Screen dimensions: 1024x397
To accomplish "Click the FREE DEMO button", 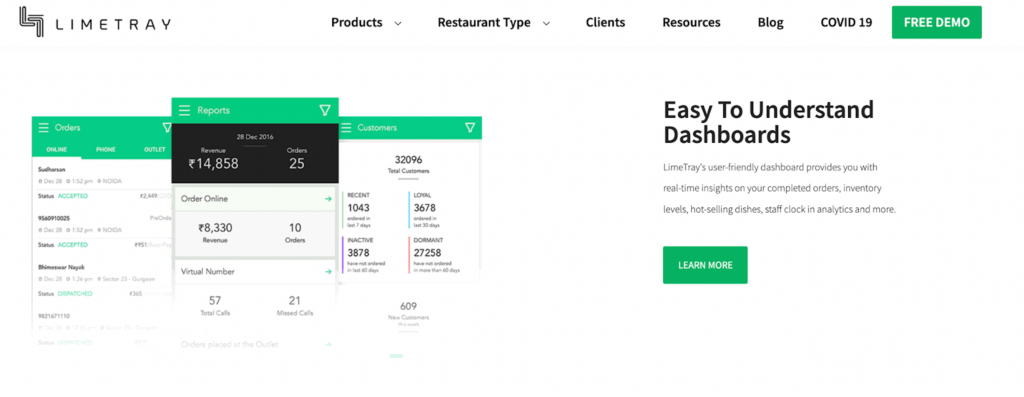I will pos(936,22).
